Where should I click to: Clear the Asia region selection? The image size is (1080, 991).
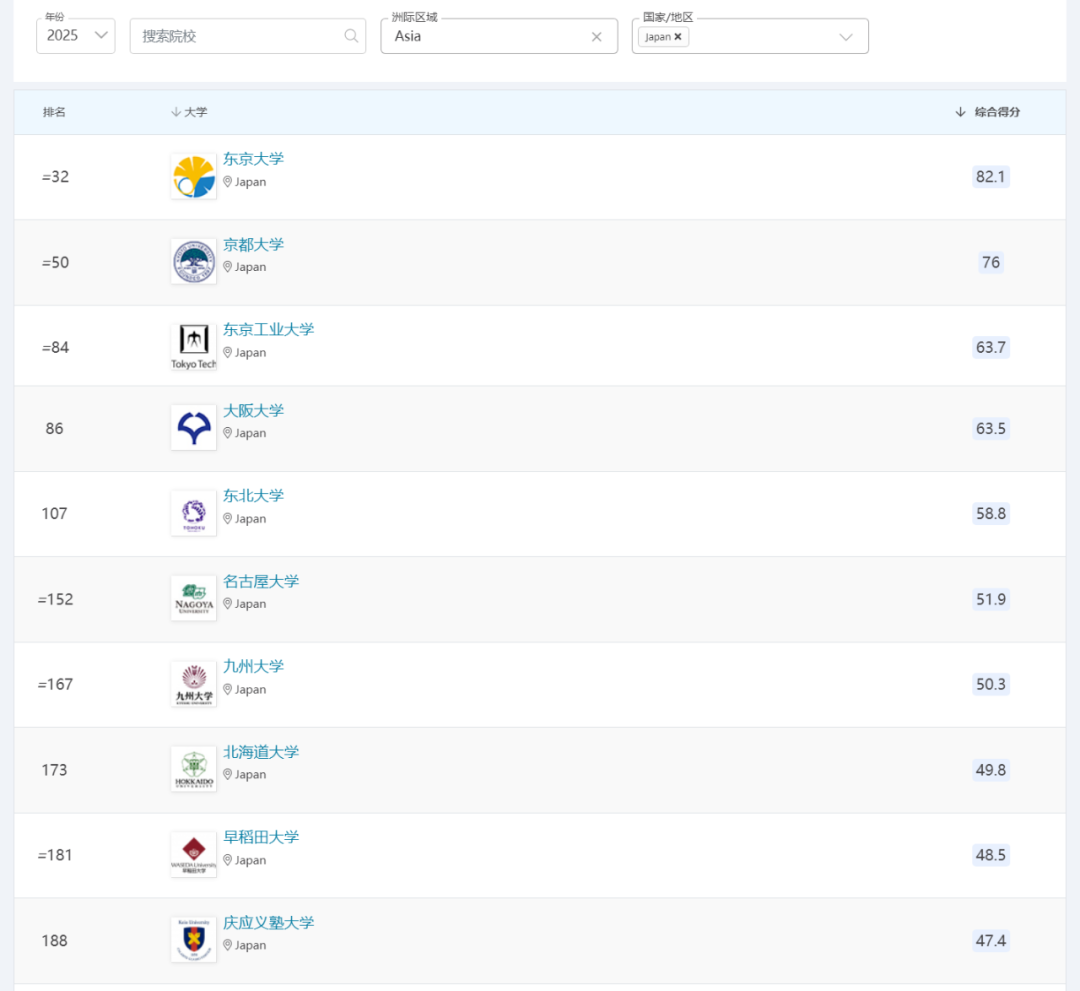tap(597, 37)
